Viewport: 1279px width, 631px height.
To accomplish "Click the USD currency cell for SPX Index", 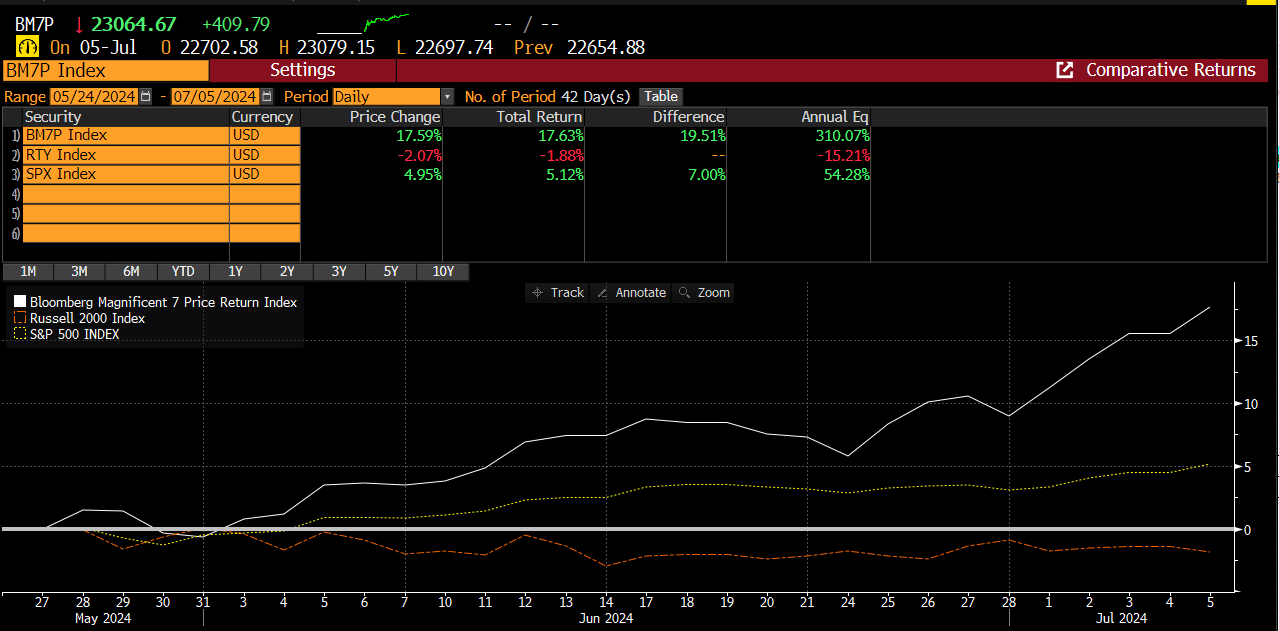I will click(265, 174).
